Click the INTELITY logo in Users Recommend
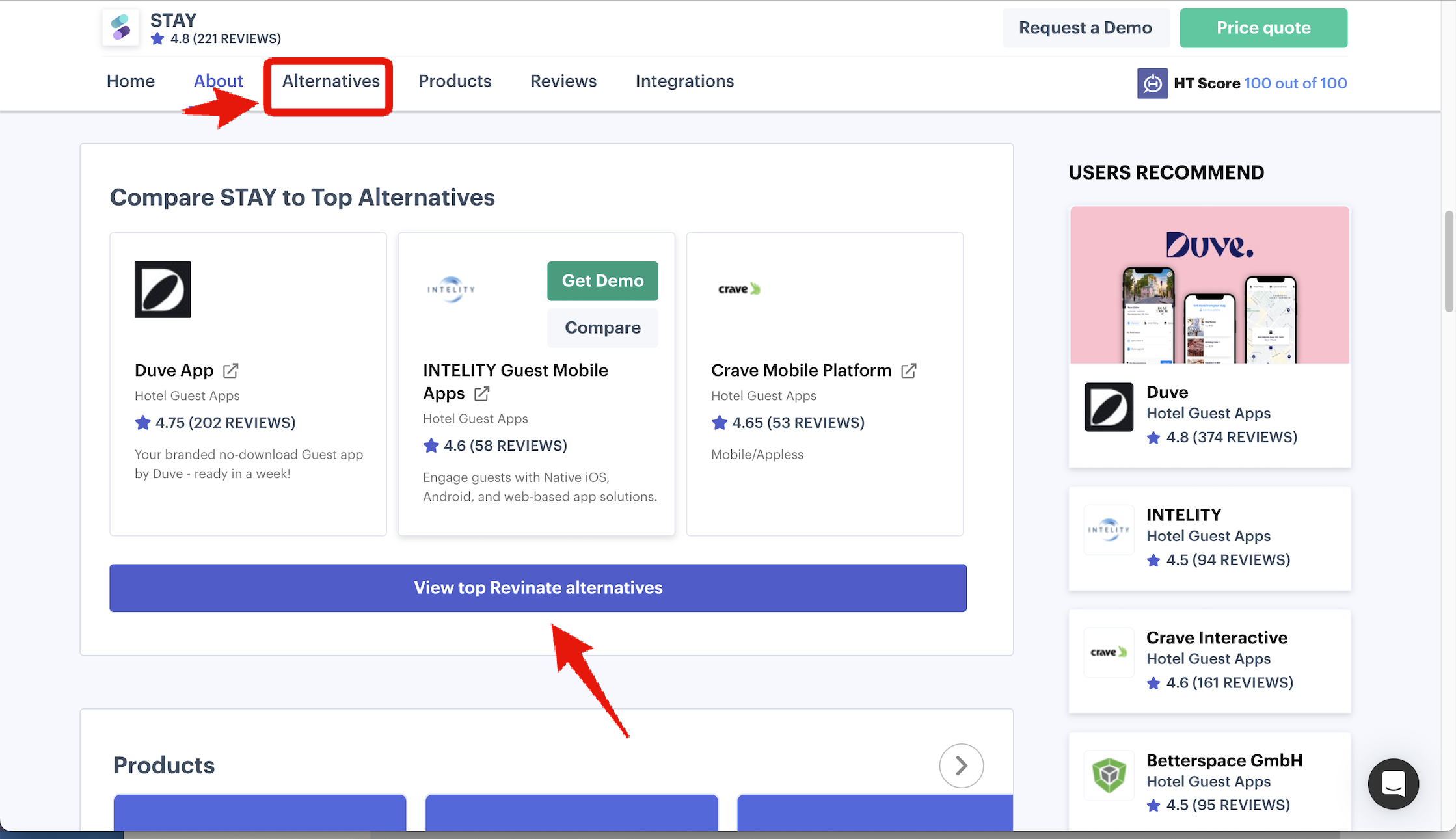1456x839 pixels. pos(1109,529)
